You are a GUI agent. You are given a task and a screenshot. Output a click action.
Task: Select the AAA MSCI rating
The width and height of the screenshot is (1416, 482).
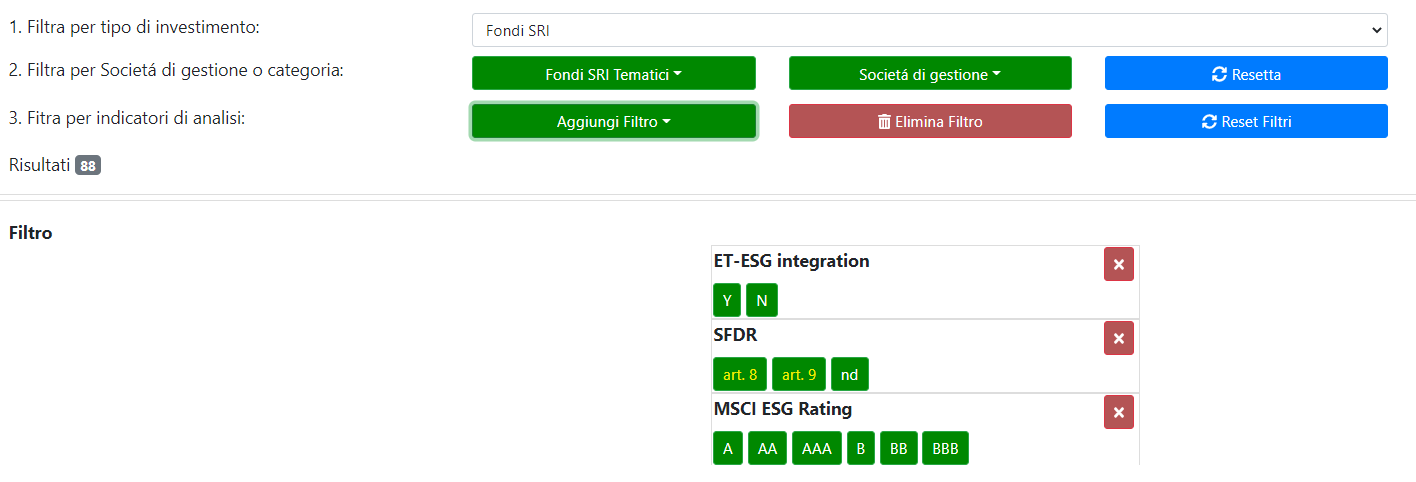817,448
